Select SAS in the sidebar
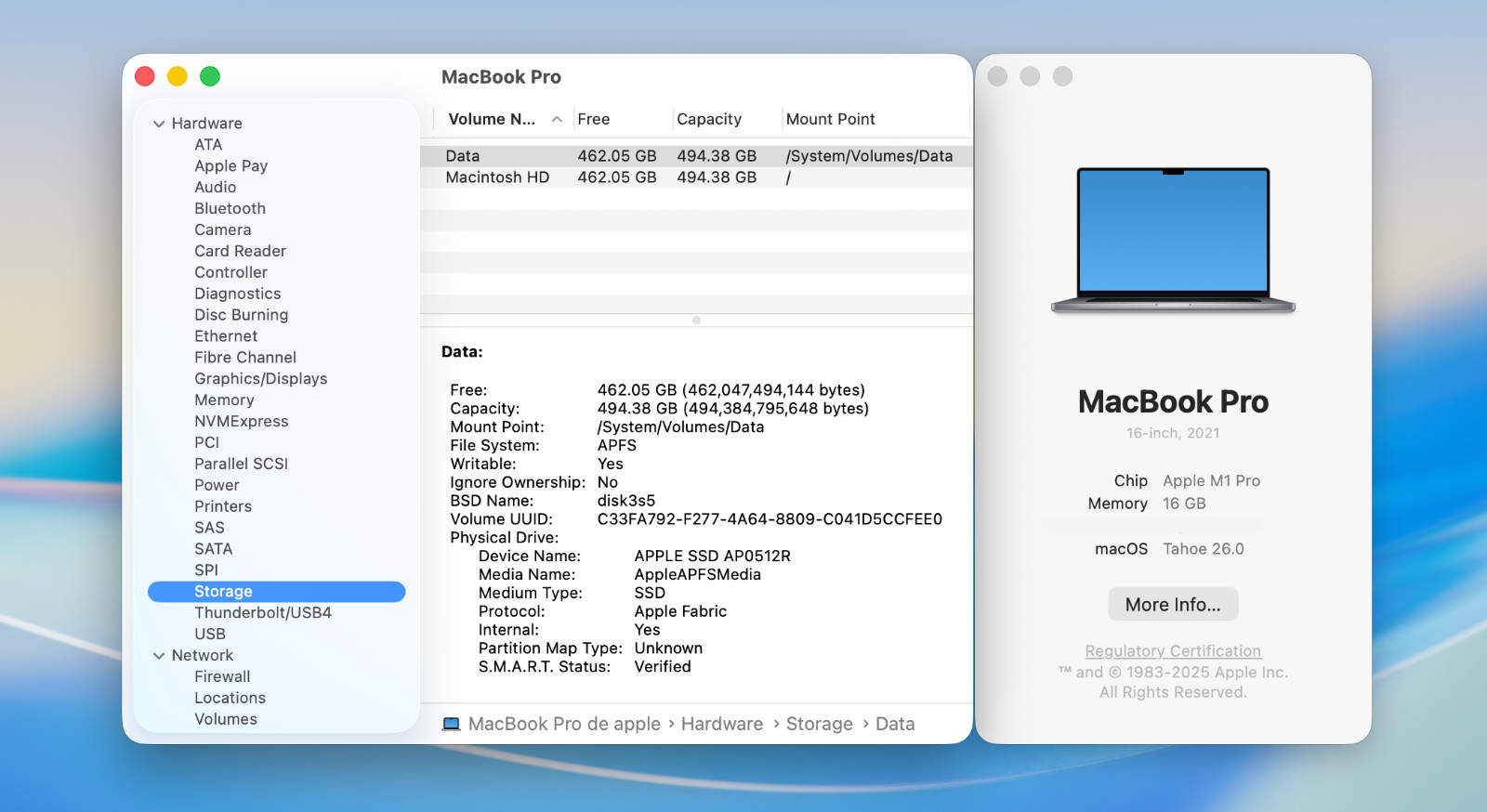 coord(209,529)
